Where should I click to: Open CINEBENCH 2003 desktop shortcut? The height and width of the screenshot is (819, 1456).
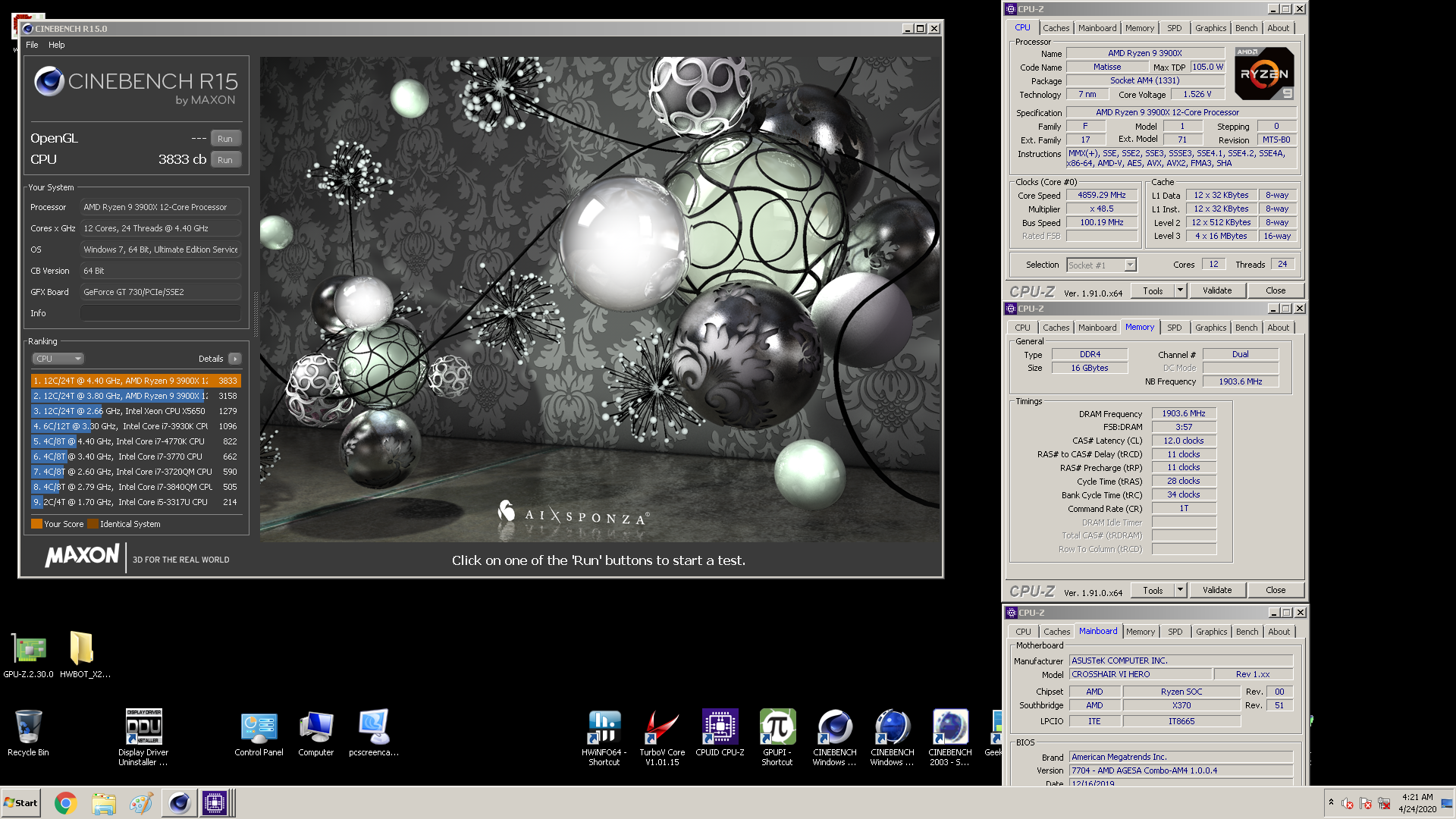(950, 737)
